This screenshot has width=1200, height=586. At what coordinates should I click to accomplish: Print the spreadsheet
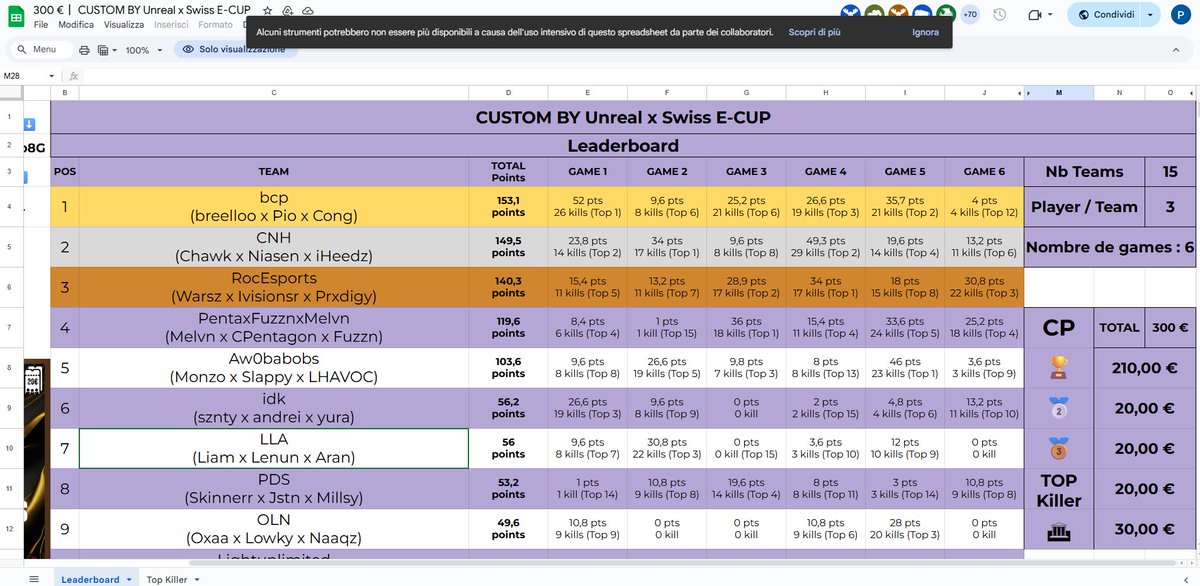coord(84,49)
